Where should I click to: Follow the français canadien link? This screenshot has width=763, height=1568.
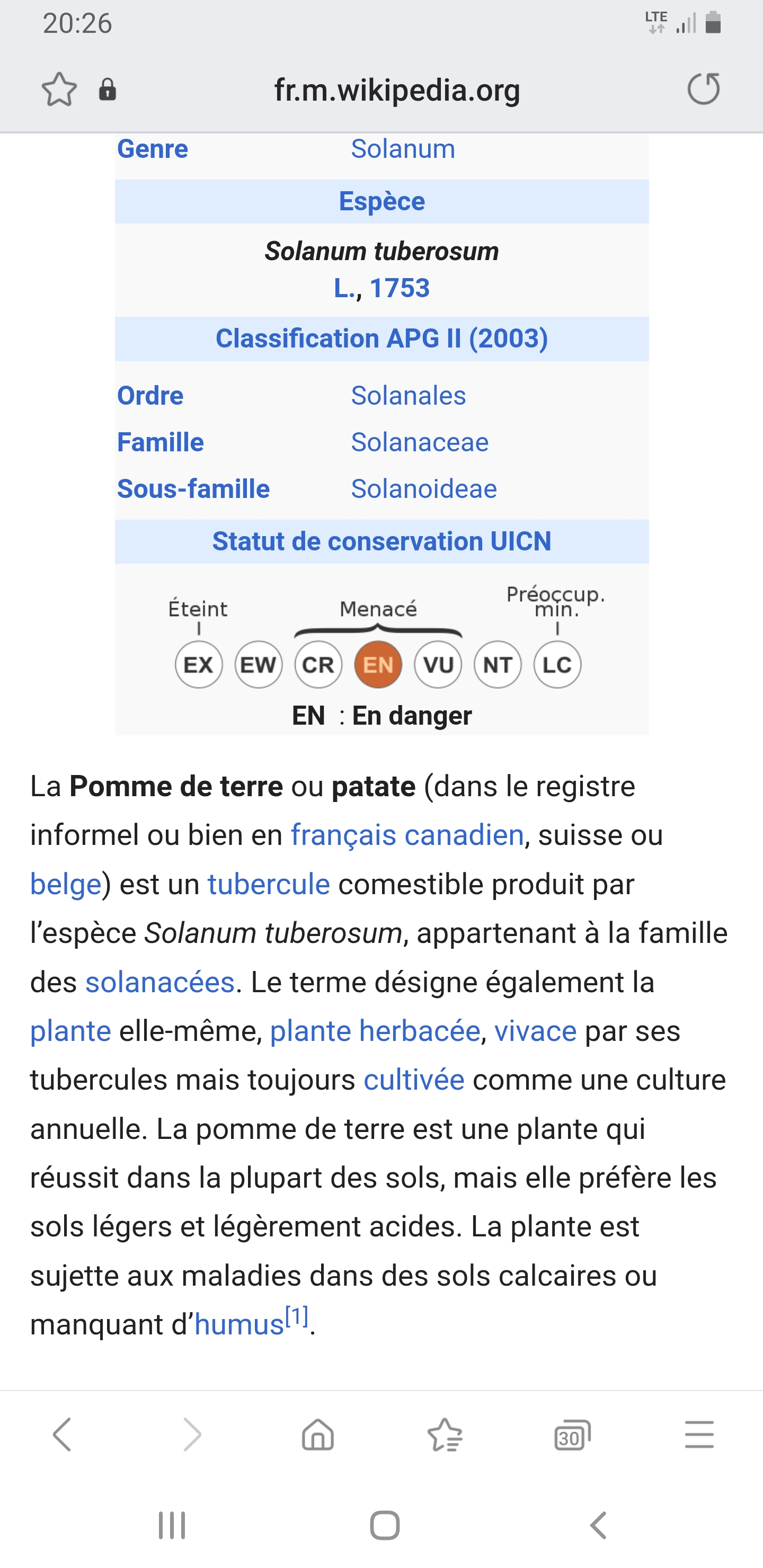point(407,834)
